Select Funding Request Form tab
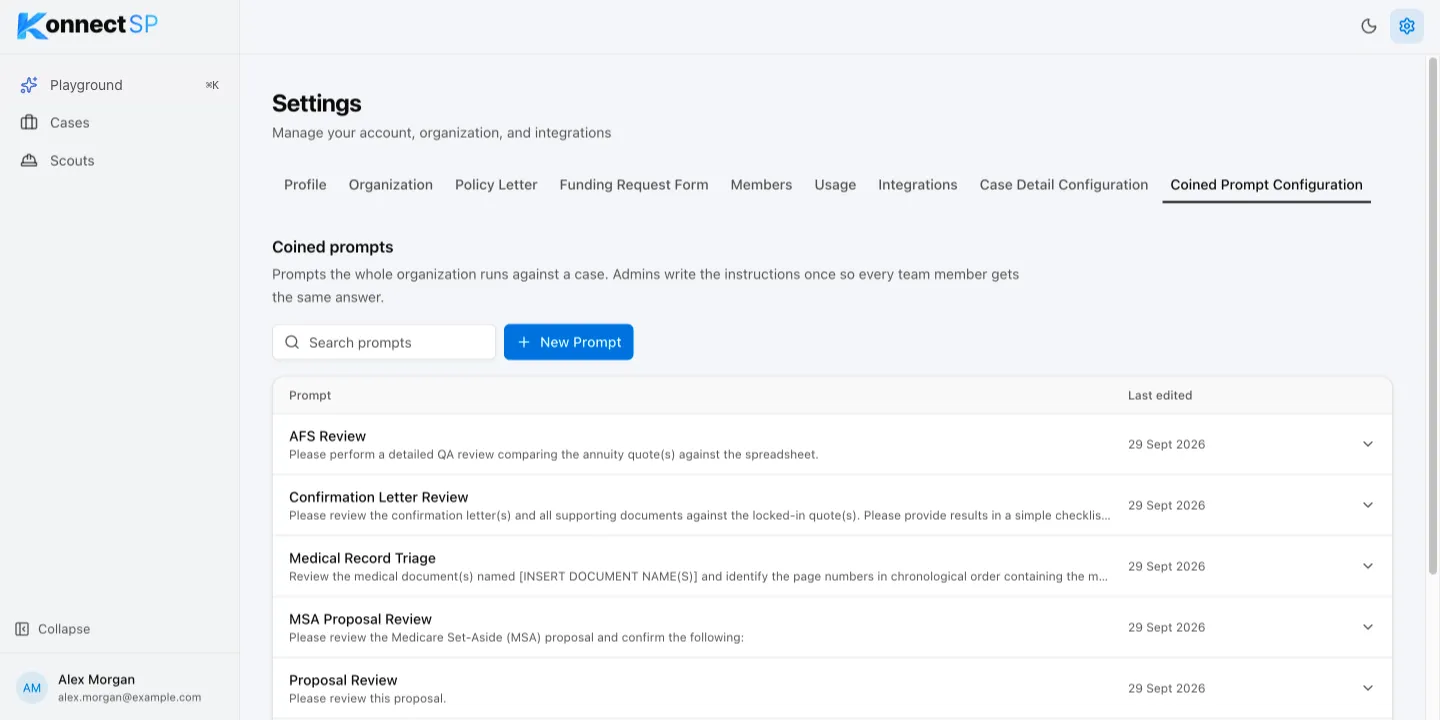 pos(634,185)
